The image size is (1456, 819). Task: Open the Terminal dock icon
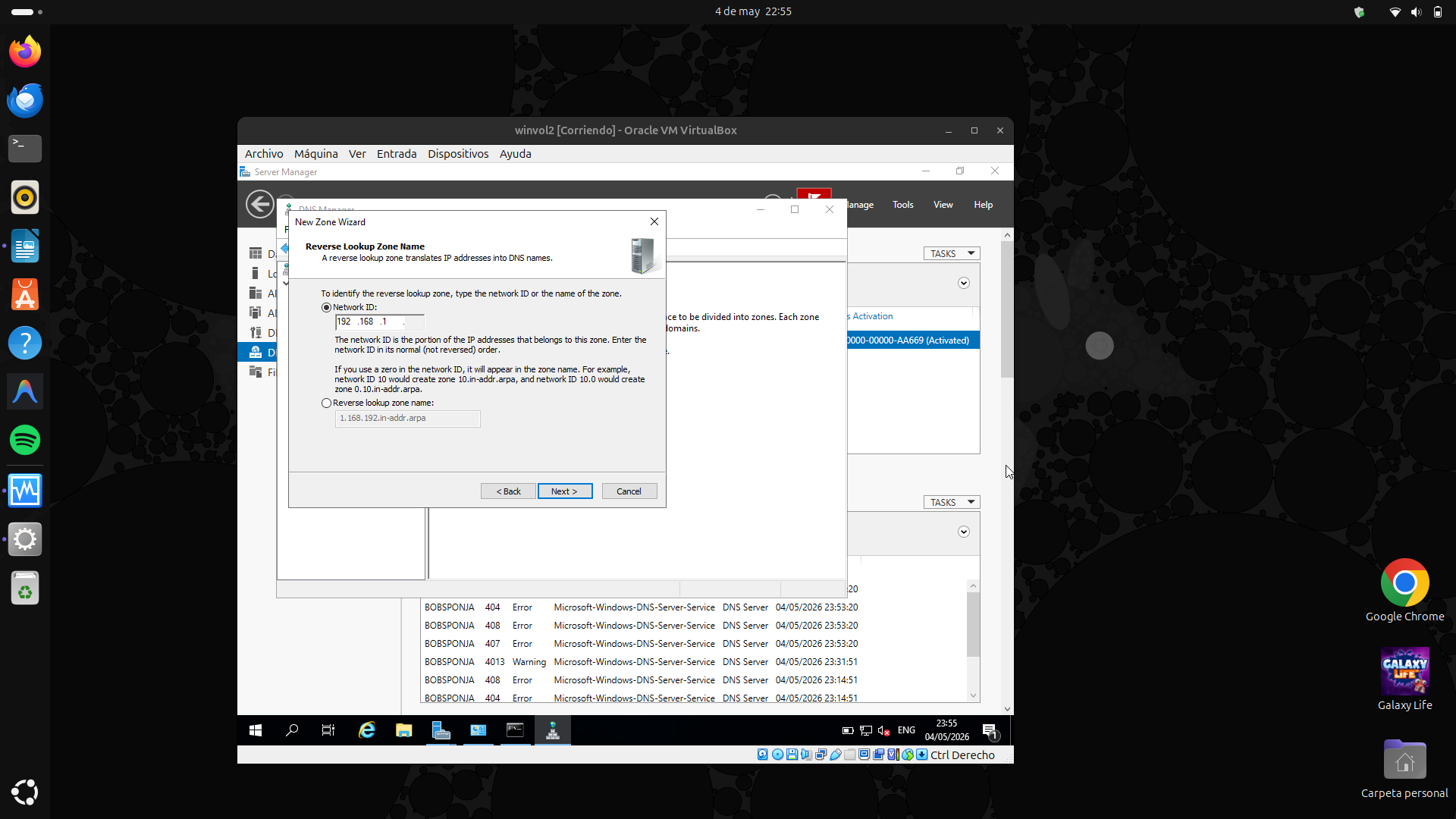[x=25, y=149]
